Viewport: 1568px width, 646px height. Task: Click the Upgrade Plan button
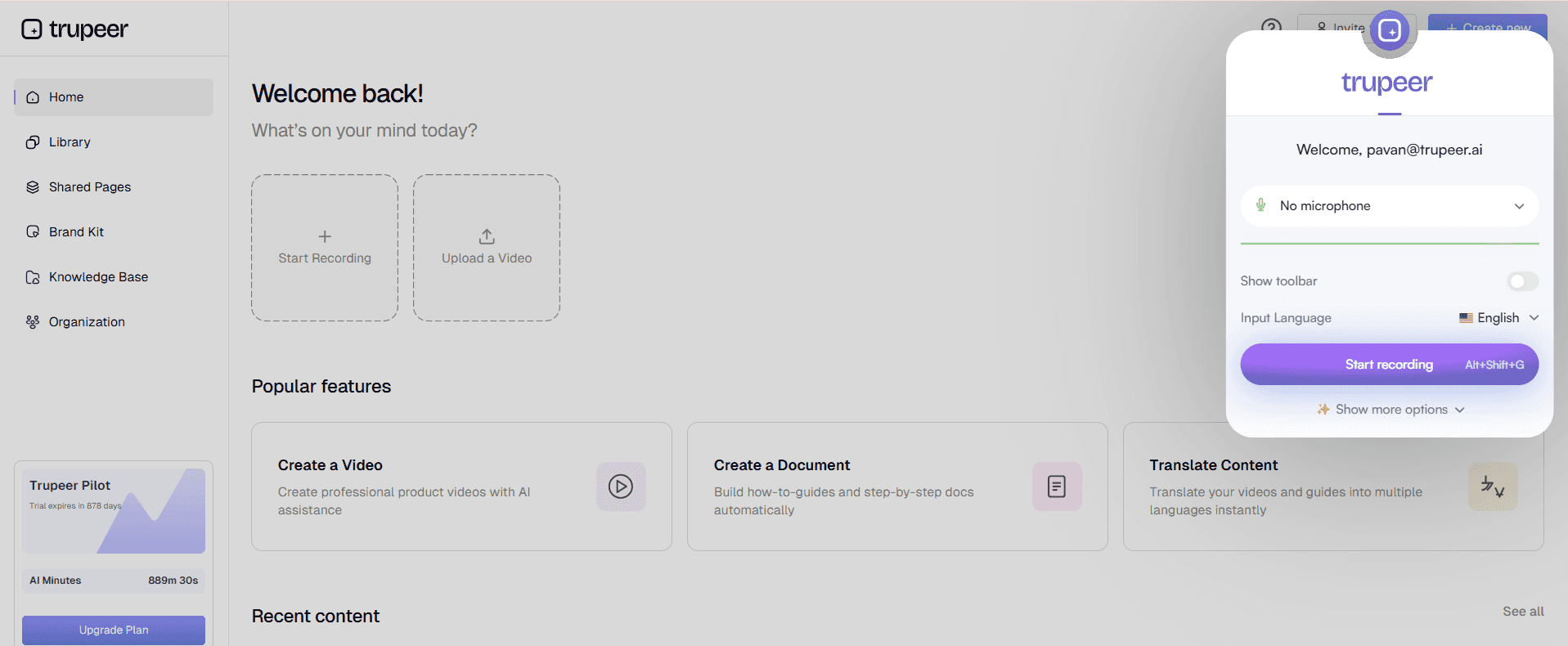(114, 630)
